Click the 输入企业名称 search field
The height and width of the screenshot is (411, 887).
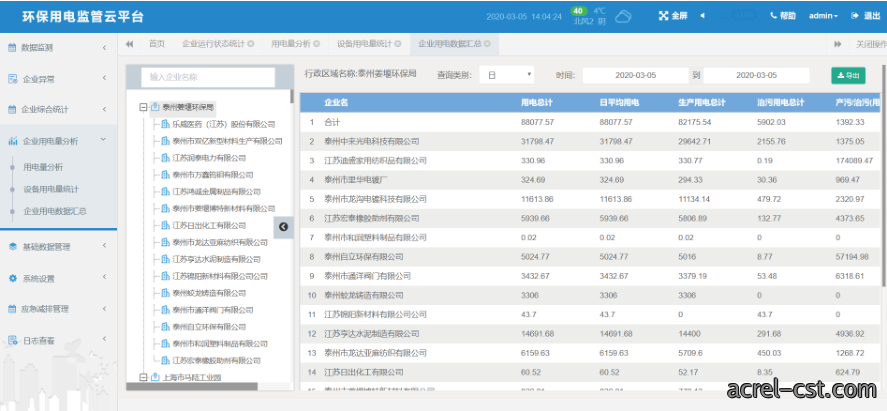(x=208, y=77)
